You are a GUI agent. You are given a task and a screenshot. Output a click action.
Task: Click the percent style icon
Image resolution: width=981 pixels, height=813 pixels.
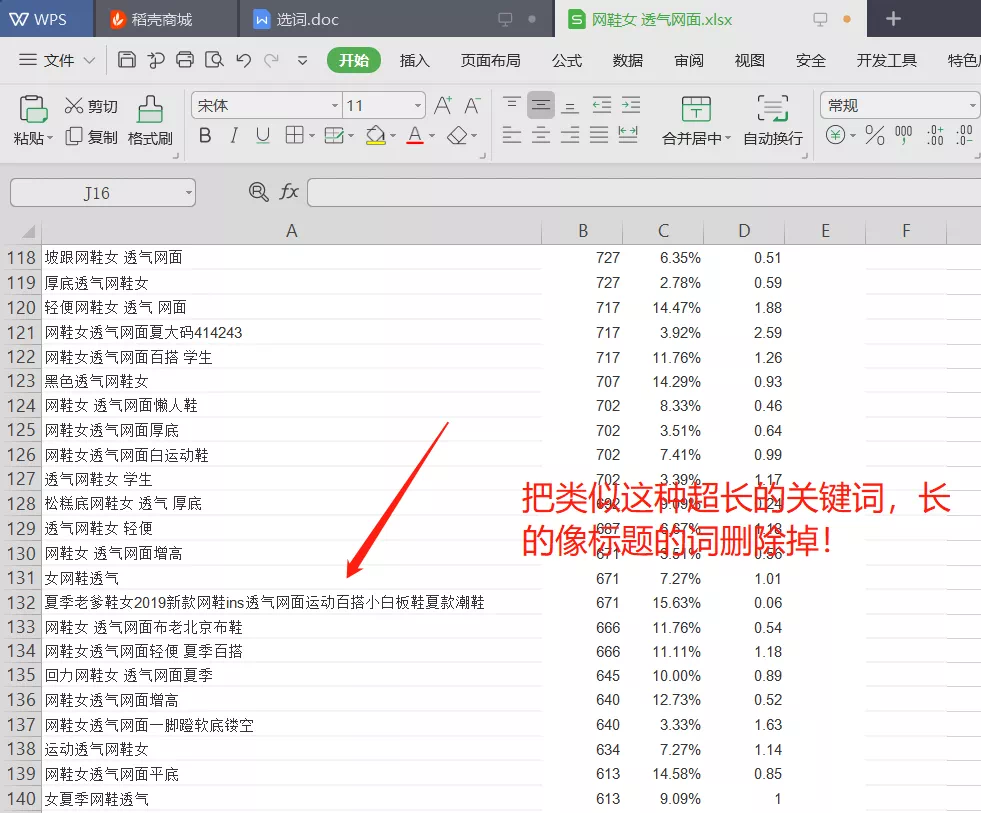[x=874, y=135]
